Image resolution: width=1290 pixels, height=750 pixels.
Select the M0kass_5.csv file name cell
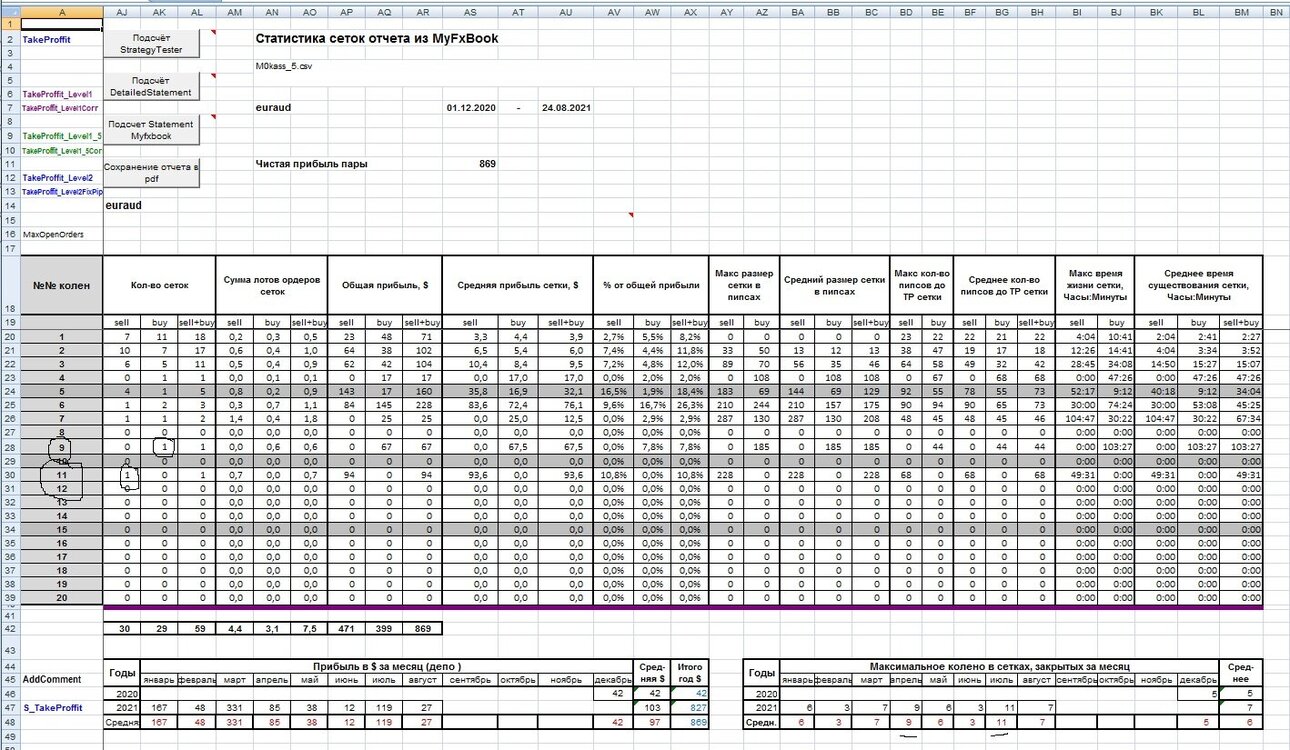[x=284, y=65]
